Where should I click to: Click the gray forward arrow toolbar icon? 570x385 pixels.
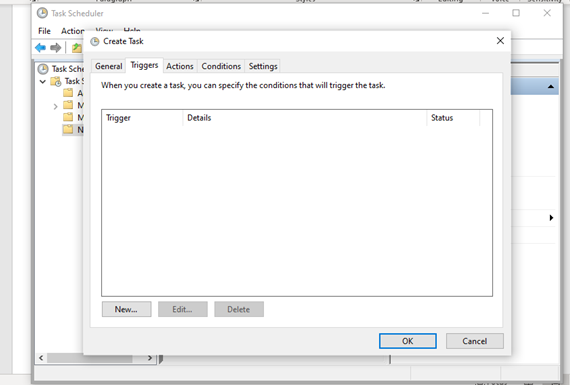[55, 48]
